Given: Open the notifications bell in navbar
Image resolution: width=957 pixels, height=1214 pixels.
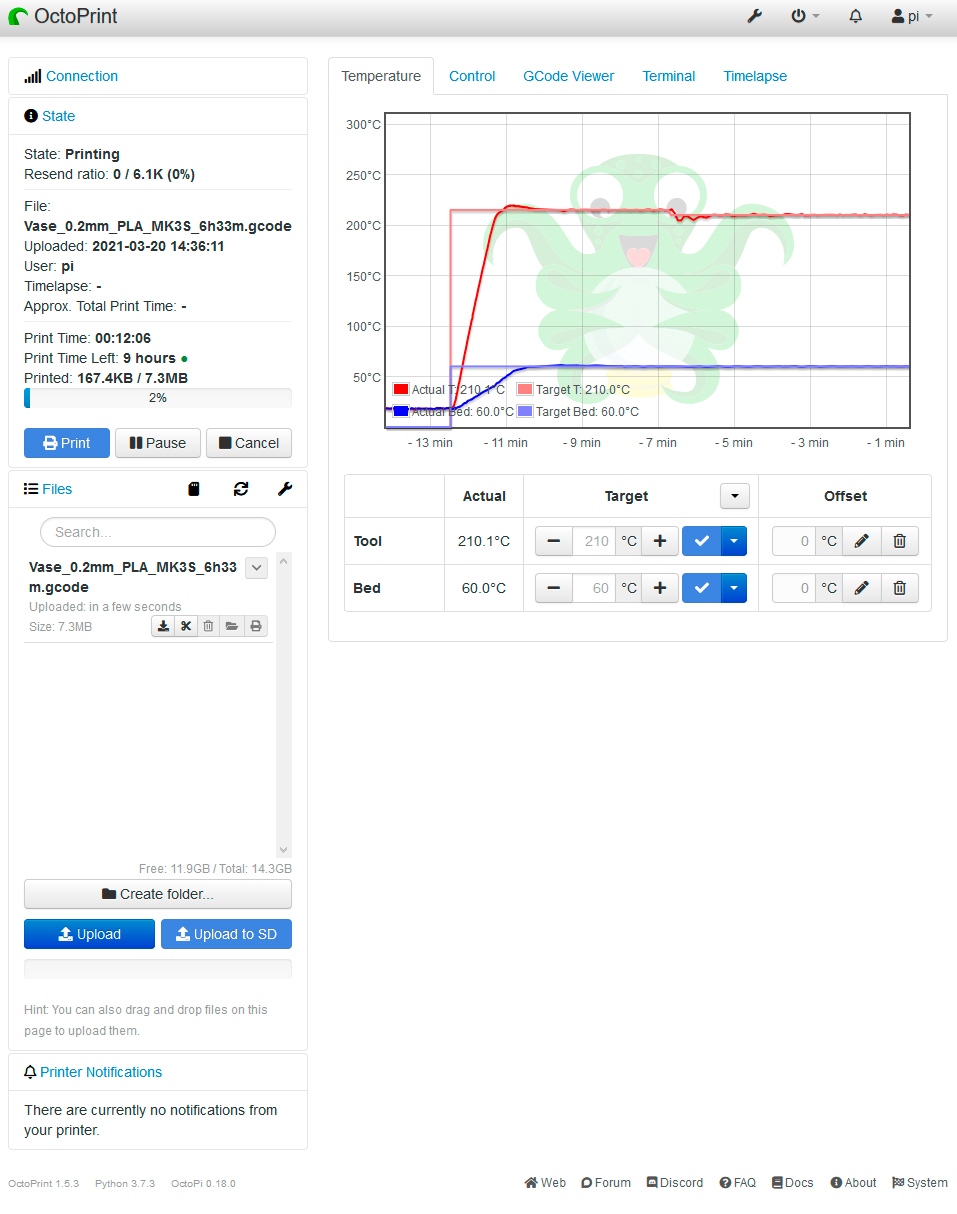Looking at the screenshot, I should point(856,17).
